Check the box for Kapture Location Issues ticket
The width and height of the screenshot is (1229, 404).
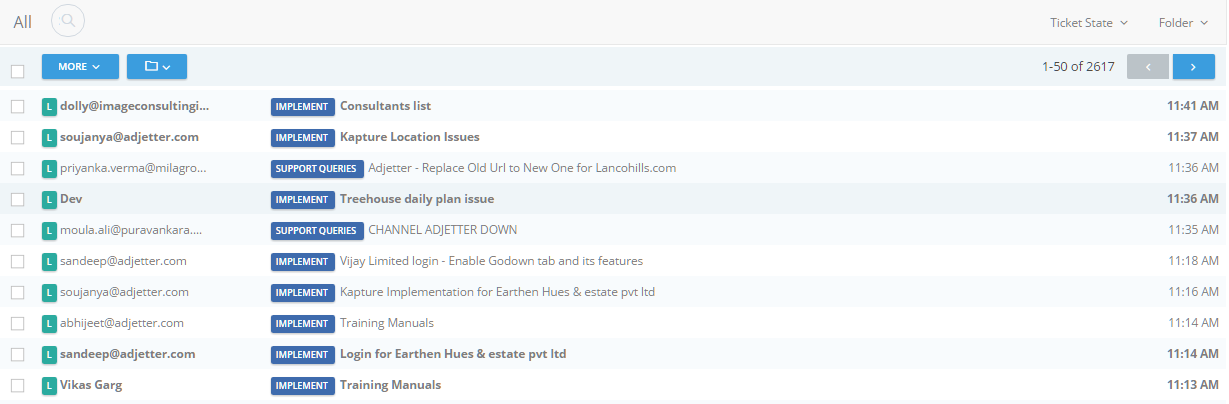17,137
